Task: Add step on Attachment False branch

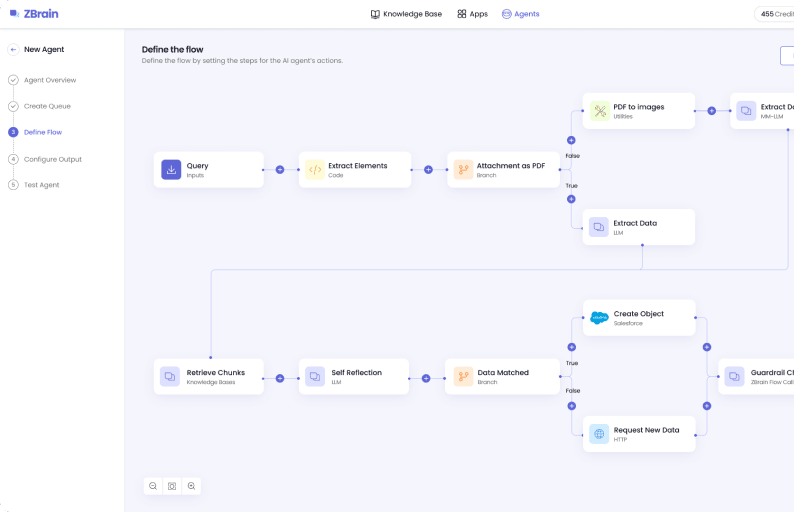Action: (x=571, y=140)
